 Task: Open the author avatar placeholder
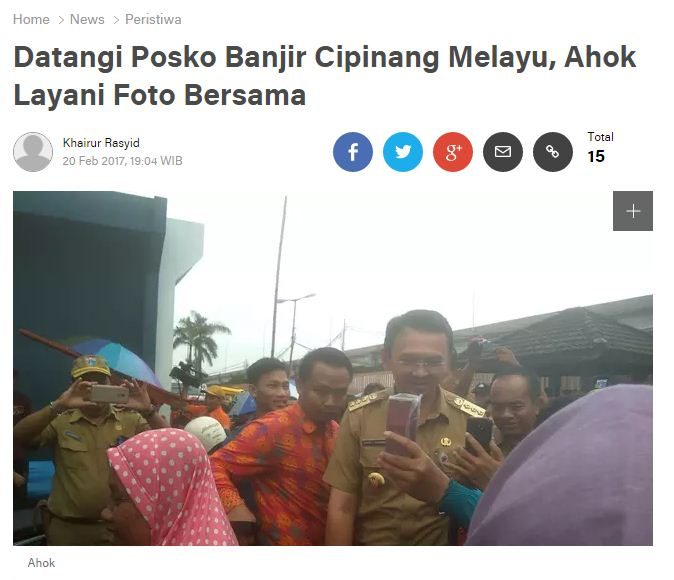[x=33, y=152]
